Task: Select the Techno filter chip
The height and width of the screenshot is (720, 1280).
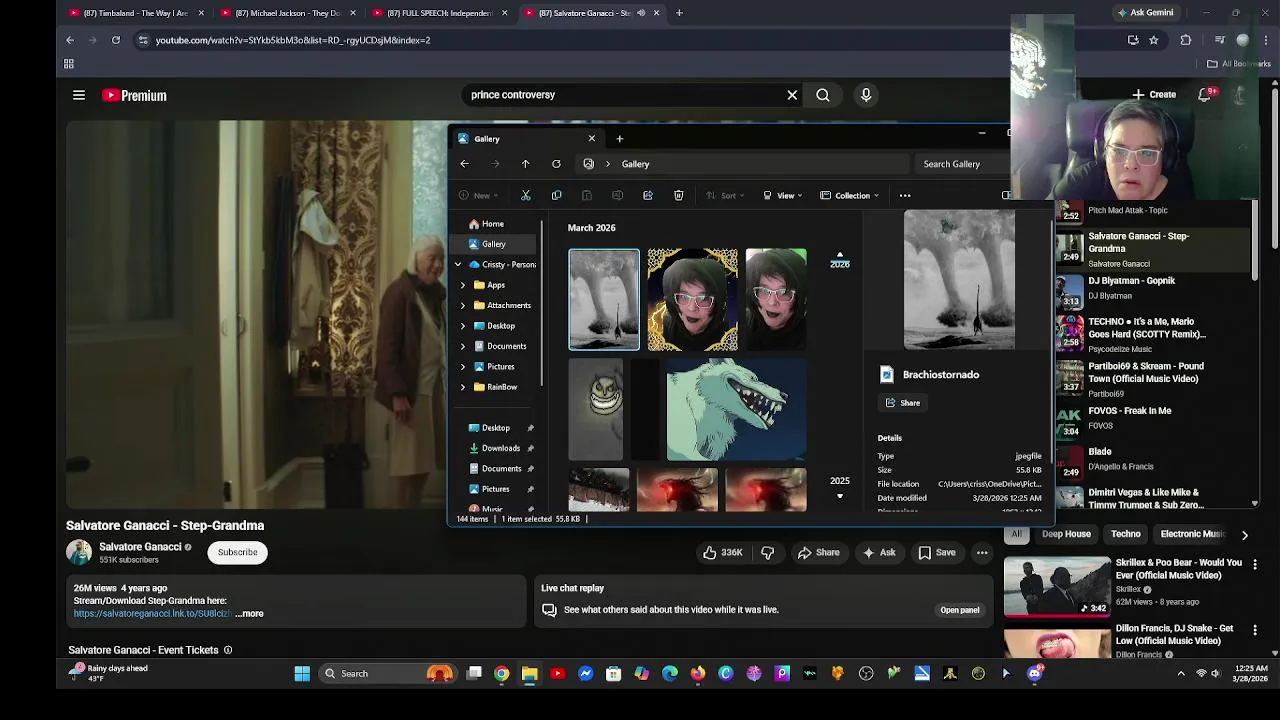Action: pos(1125,534)
